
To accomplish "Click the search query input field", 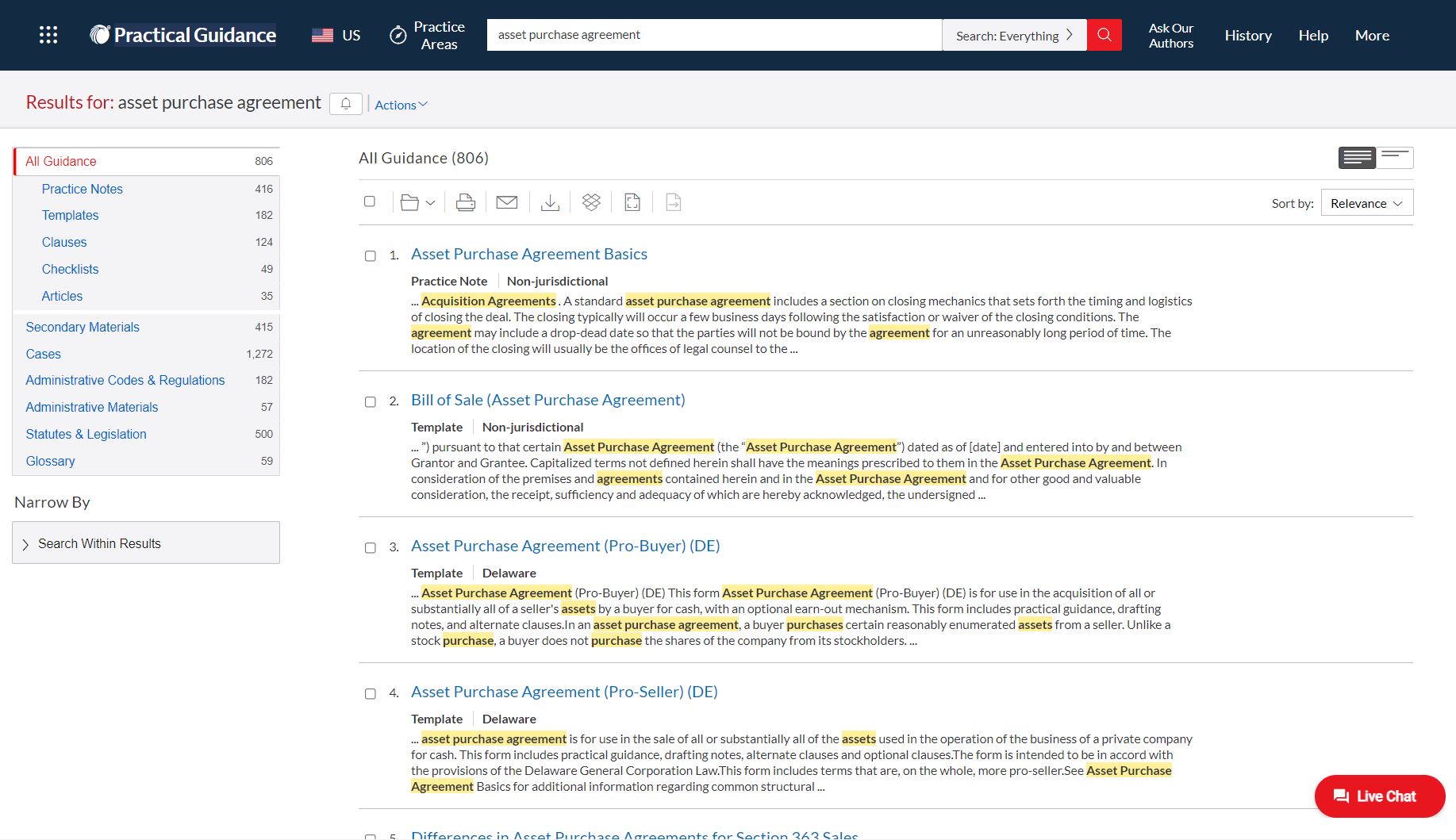I will click(714, 35).
